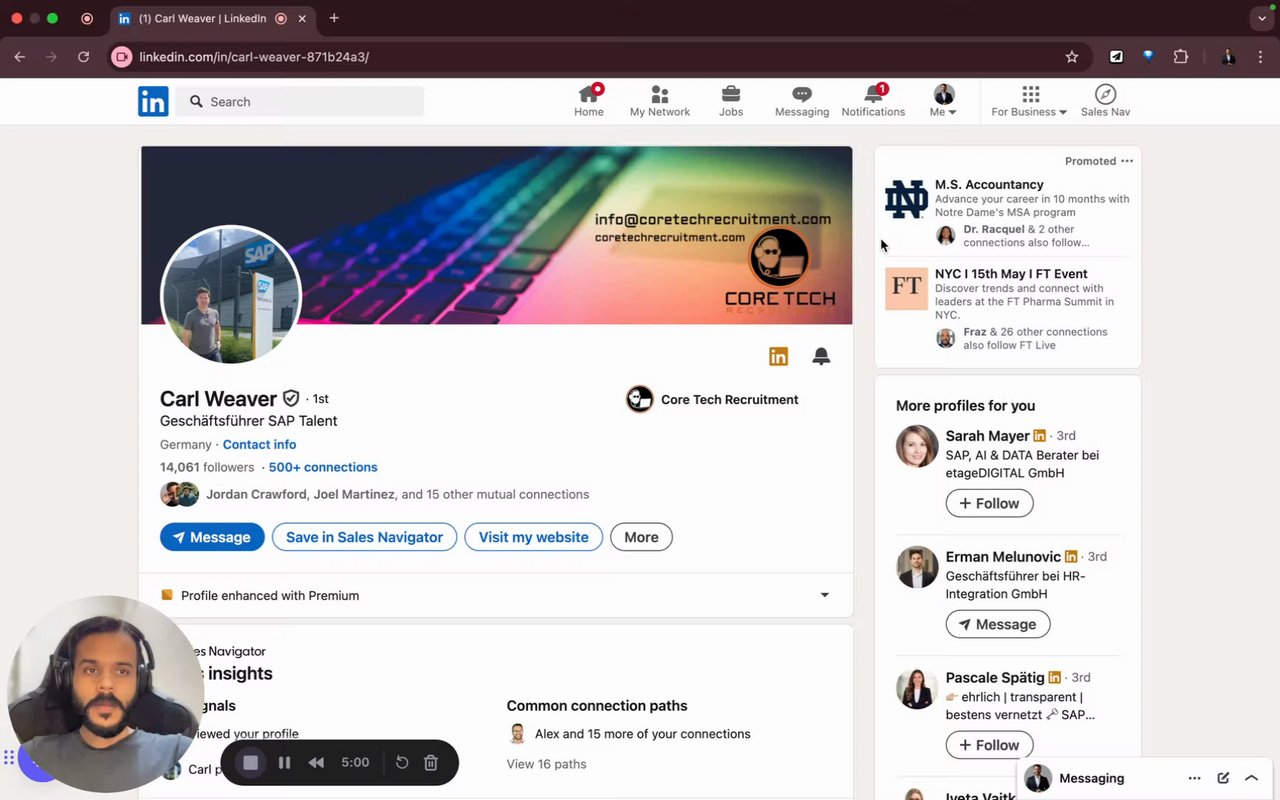Open Notifications bell in navigation
Image resolution: width=1280 pixels, height=800 pixels.
point(873,101)
